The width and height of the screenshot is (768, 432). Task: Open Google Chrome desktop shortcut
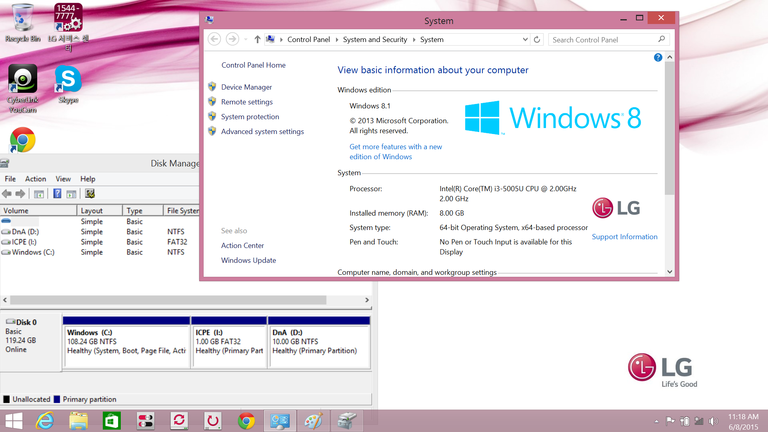23,140
